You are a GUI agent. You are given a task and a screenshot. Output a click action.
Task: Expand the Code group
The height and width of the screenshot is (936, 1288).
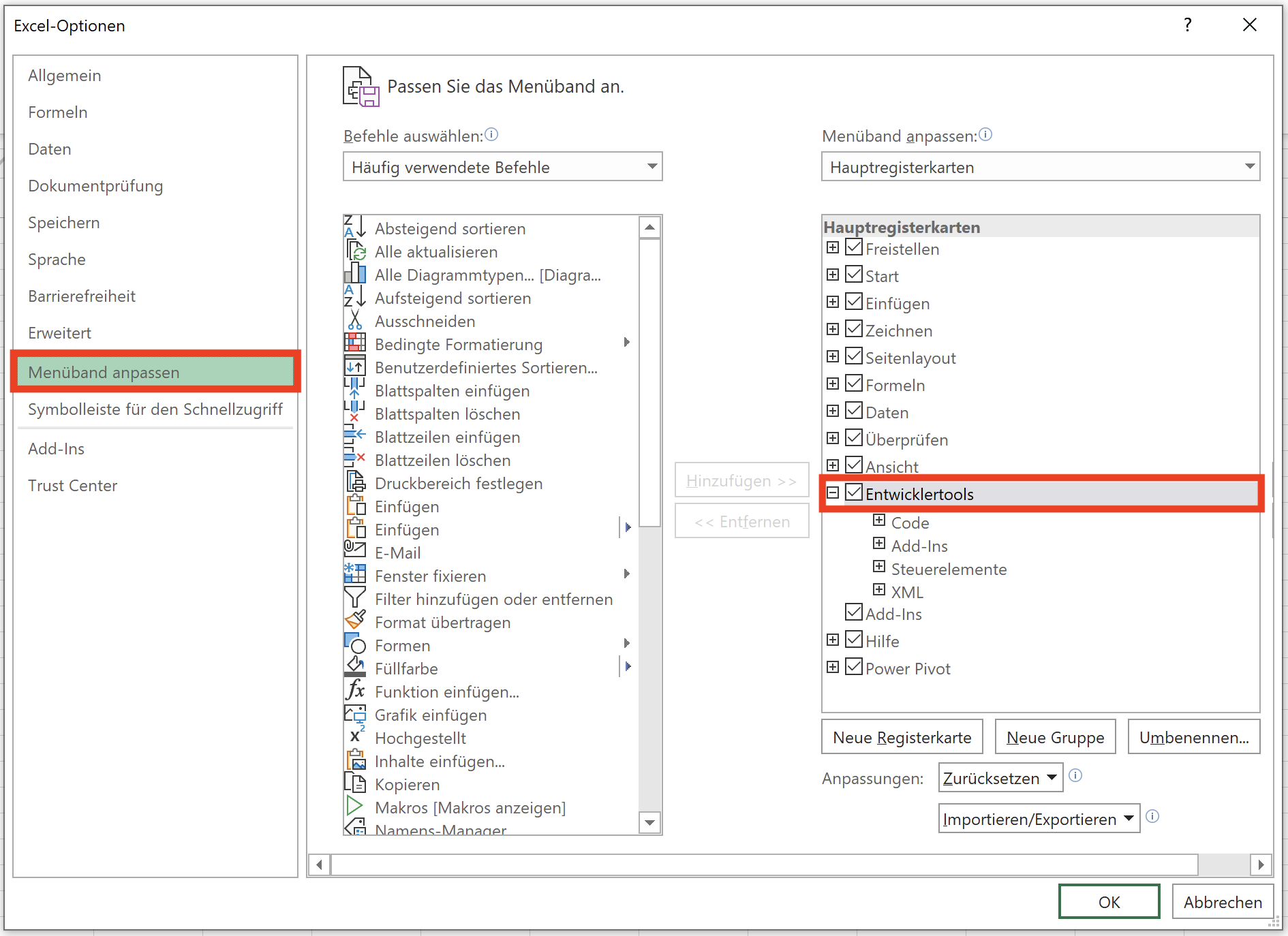pos(879,520)
